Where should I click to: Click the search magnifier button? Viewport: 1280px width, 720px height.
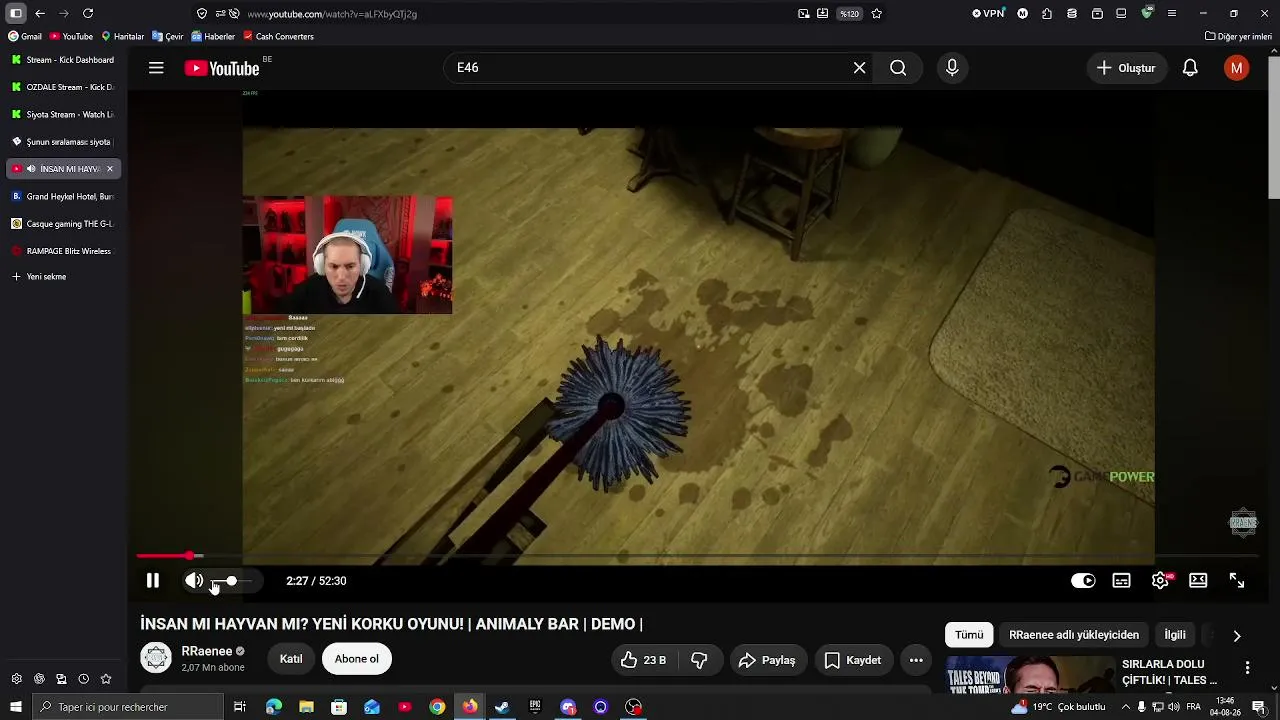[898, 68]
